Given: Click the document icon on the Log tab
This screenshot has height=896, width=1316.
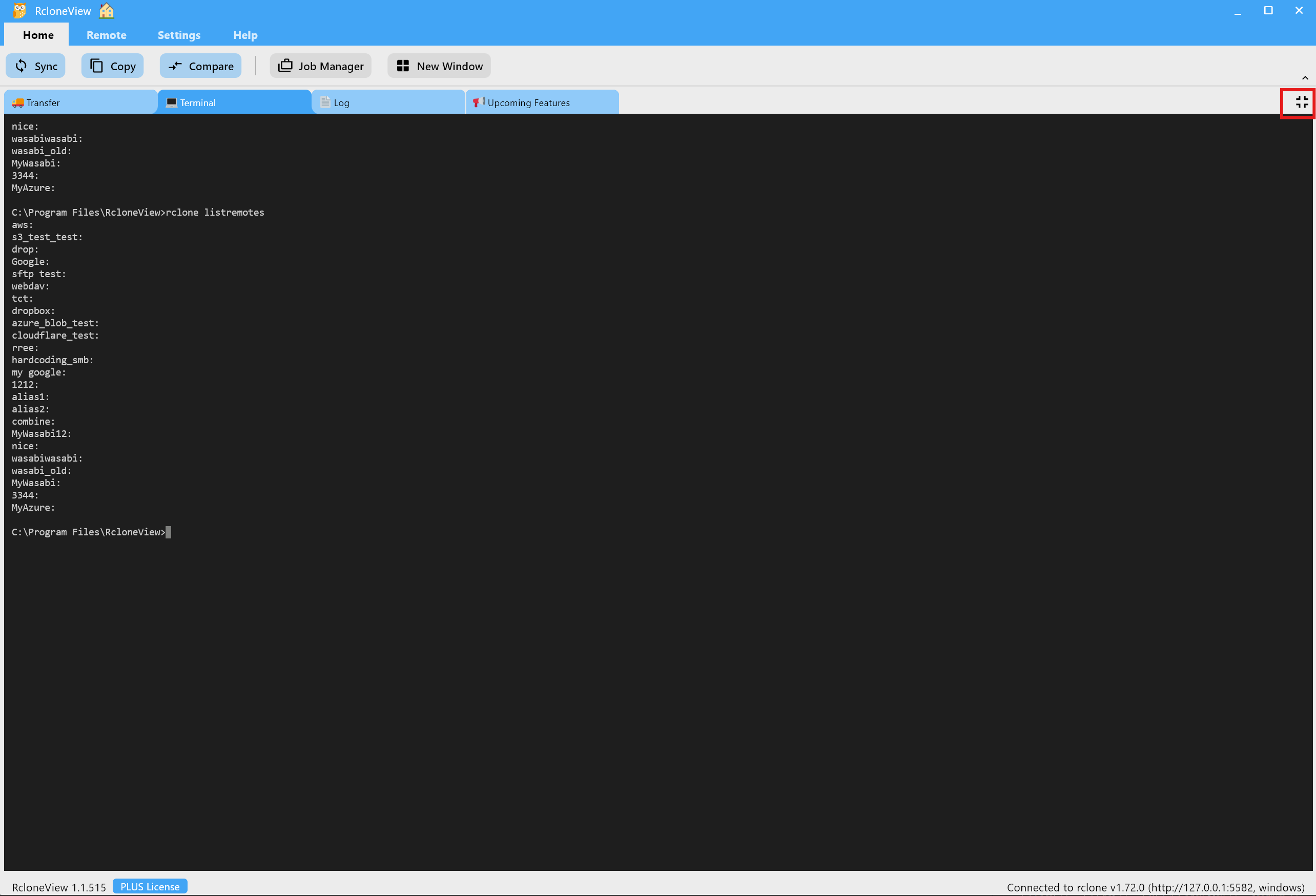Looking at the screenshot, I should click(x=325, y=102).
